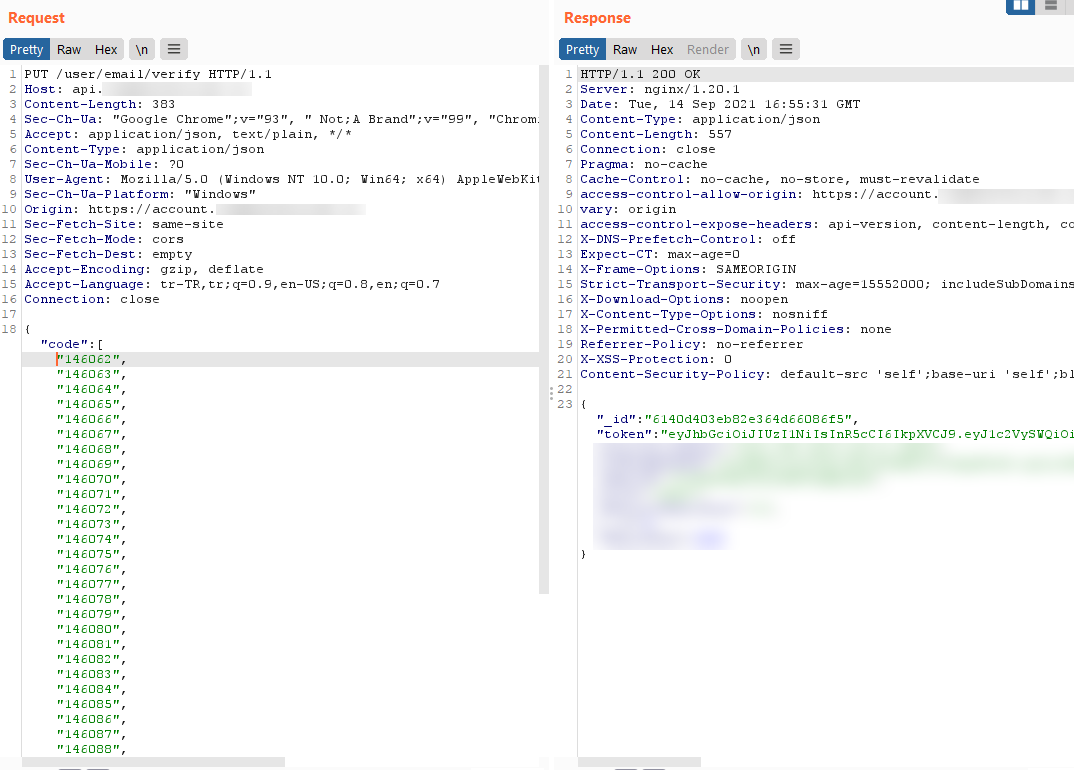Click Accept-Encoding: gzip, deflate header
This screenshot has width=1074, height=770.
point(144,270)
